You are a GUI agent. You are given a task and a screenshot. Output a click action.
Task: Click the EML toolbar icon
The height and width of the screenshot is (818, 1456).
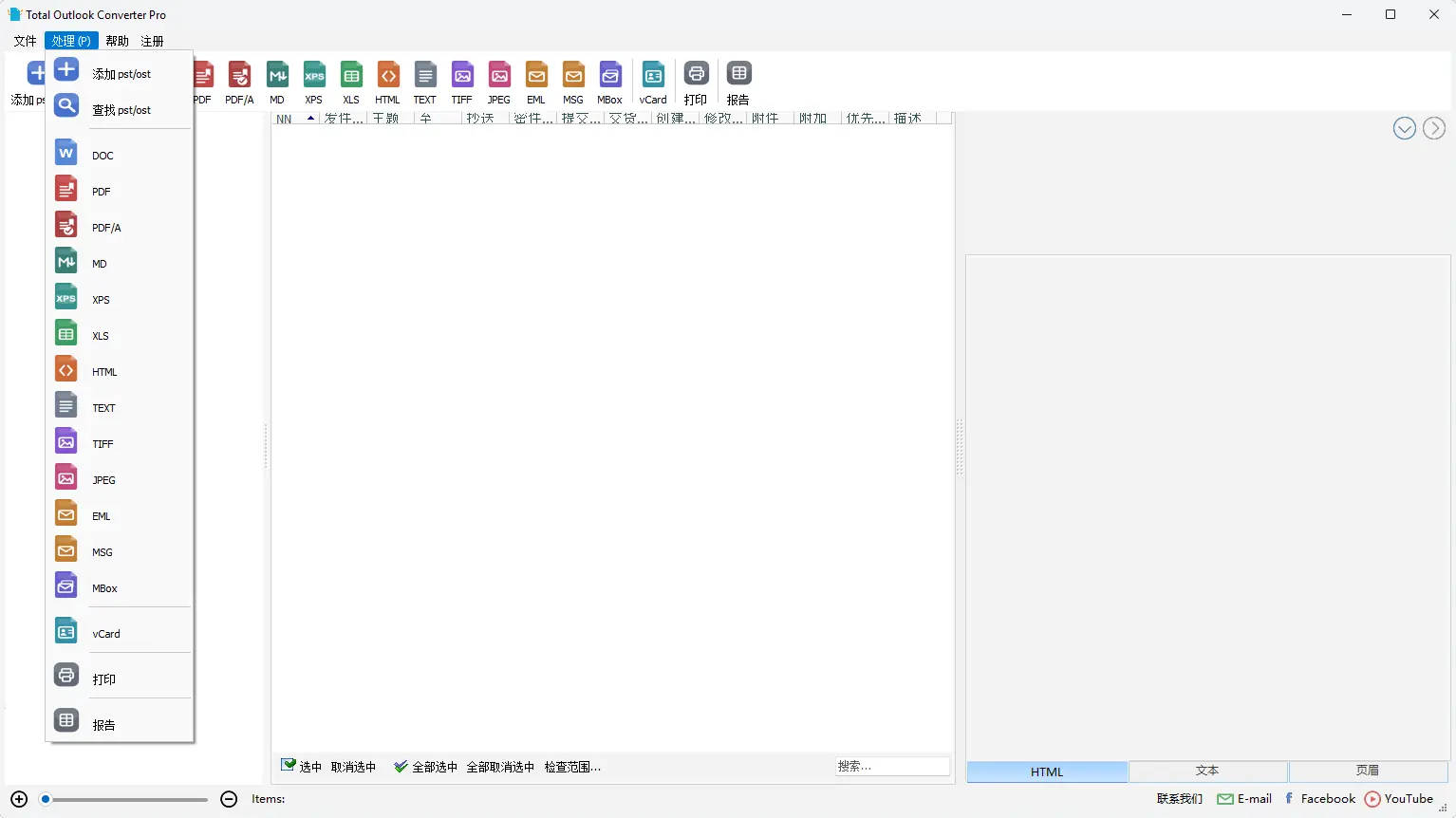click(x=536, y=83)
